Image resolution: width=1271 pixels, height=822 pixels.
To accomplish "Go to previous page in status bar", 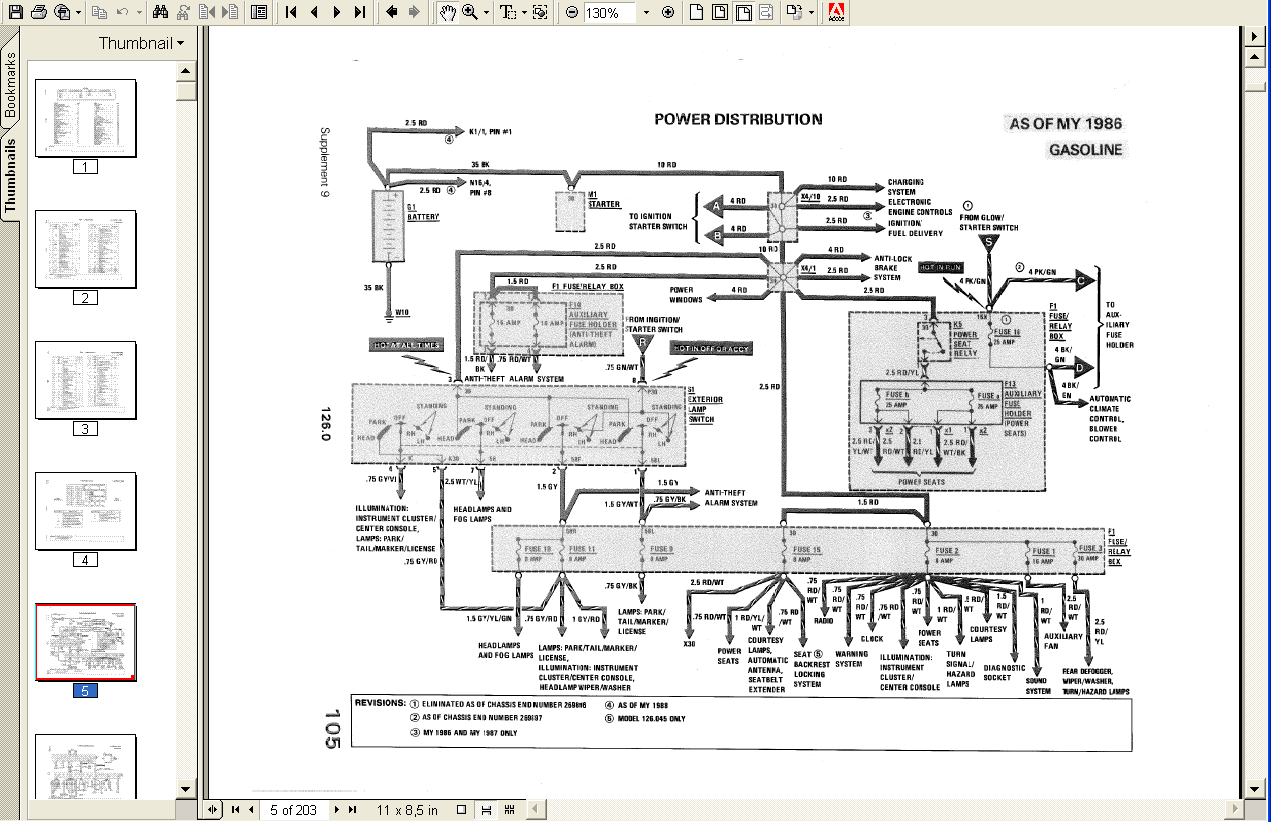I will click(252, 809).
